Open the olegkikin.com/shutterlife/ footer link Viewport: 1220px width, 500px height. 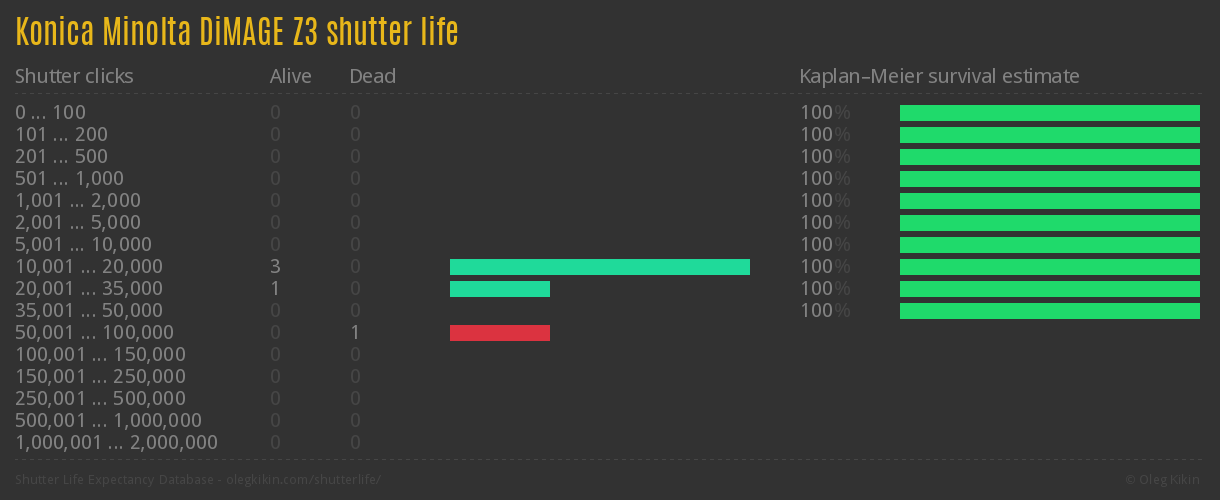303,480
